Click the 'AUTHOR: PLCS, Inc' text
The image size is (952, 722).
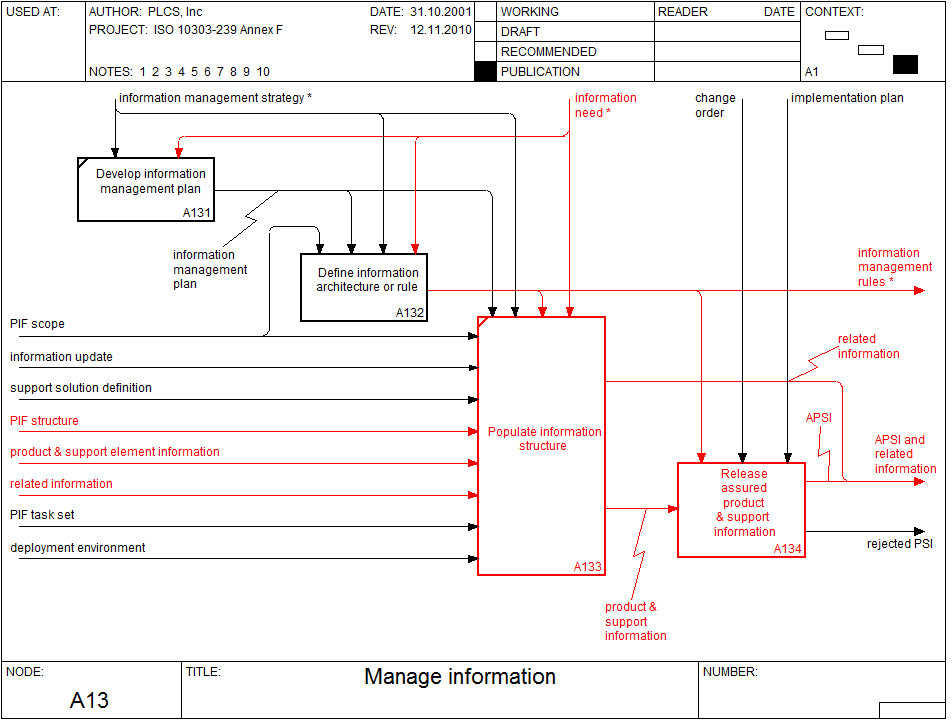146,12
